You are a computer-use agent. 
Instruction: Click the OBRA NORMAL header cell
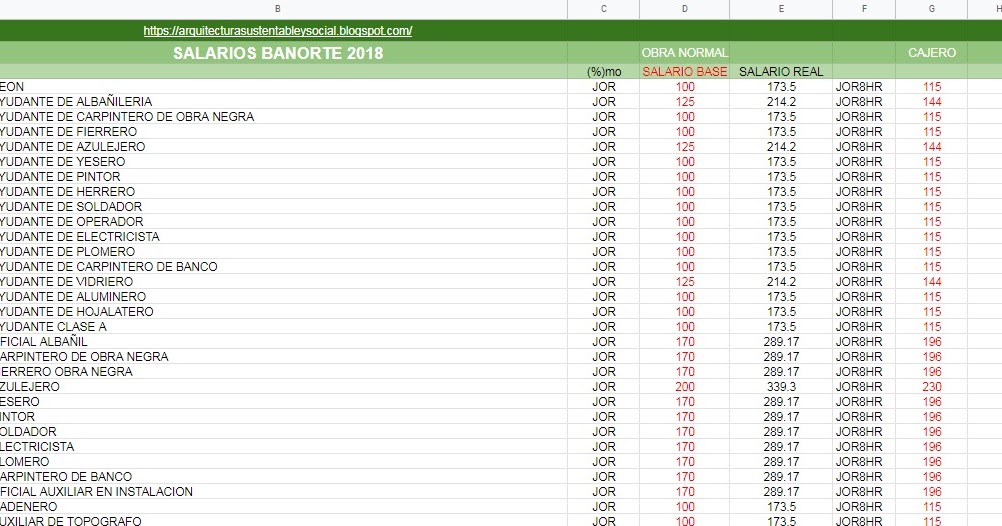(x=684, y=53)
